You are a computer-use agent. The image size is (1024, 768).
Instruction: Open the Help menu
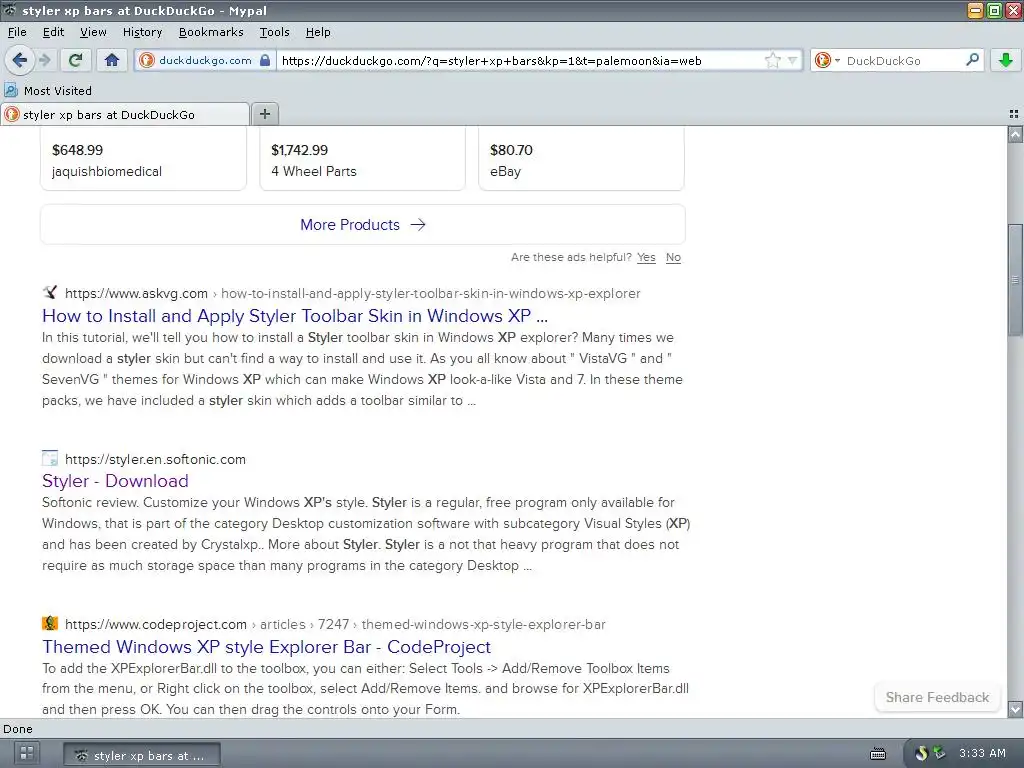click(x=318, y=32)
